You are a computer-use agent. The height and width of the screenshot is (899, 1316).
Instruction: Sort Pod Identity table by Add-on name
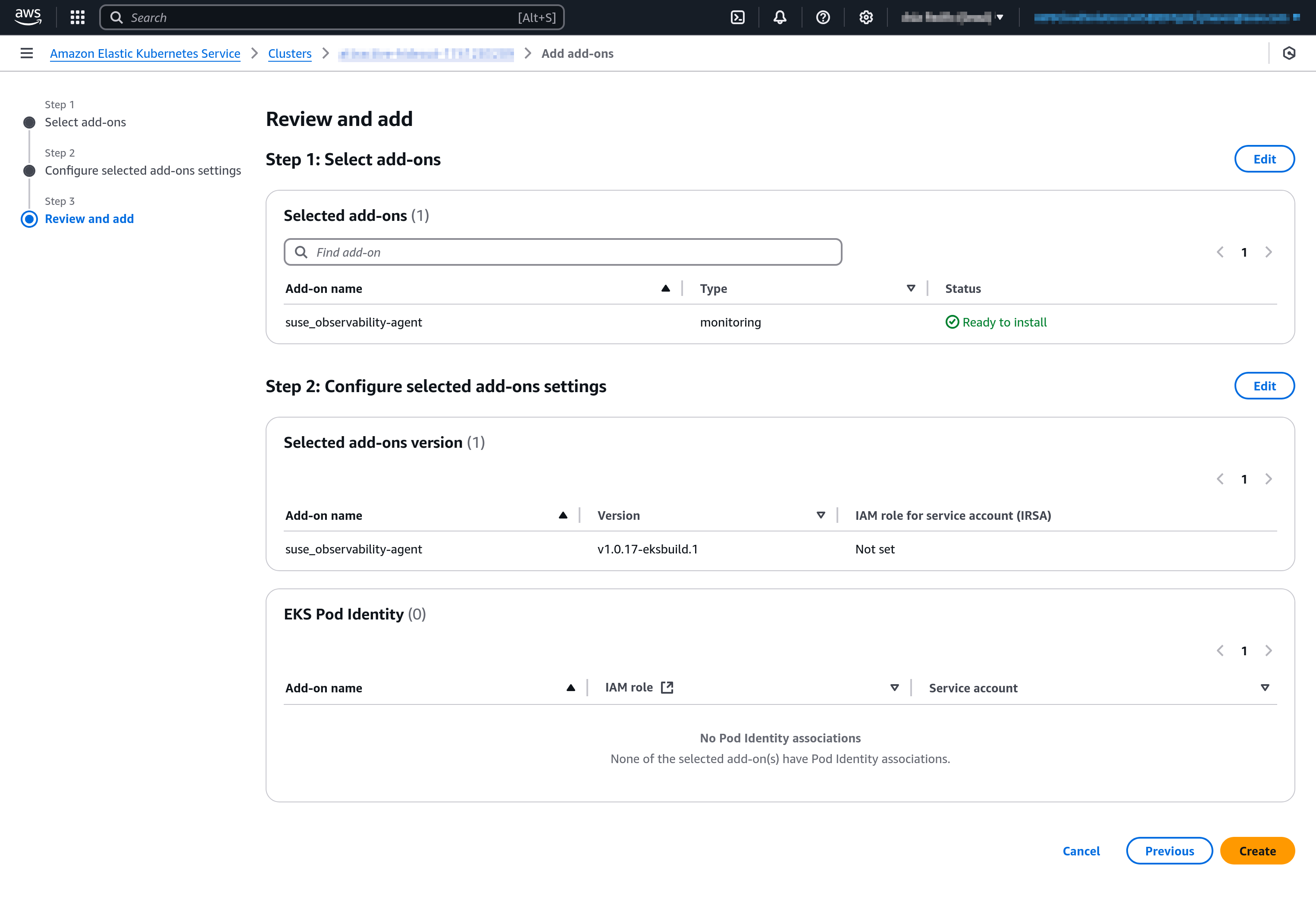571,688
